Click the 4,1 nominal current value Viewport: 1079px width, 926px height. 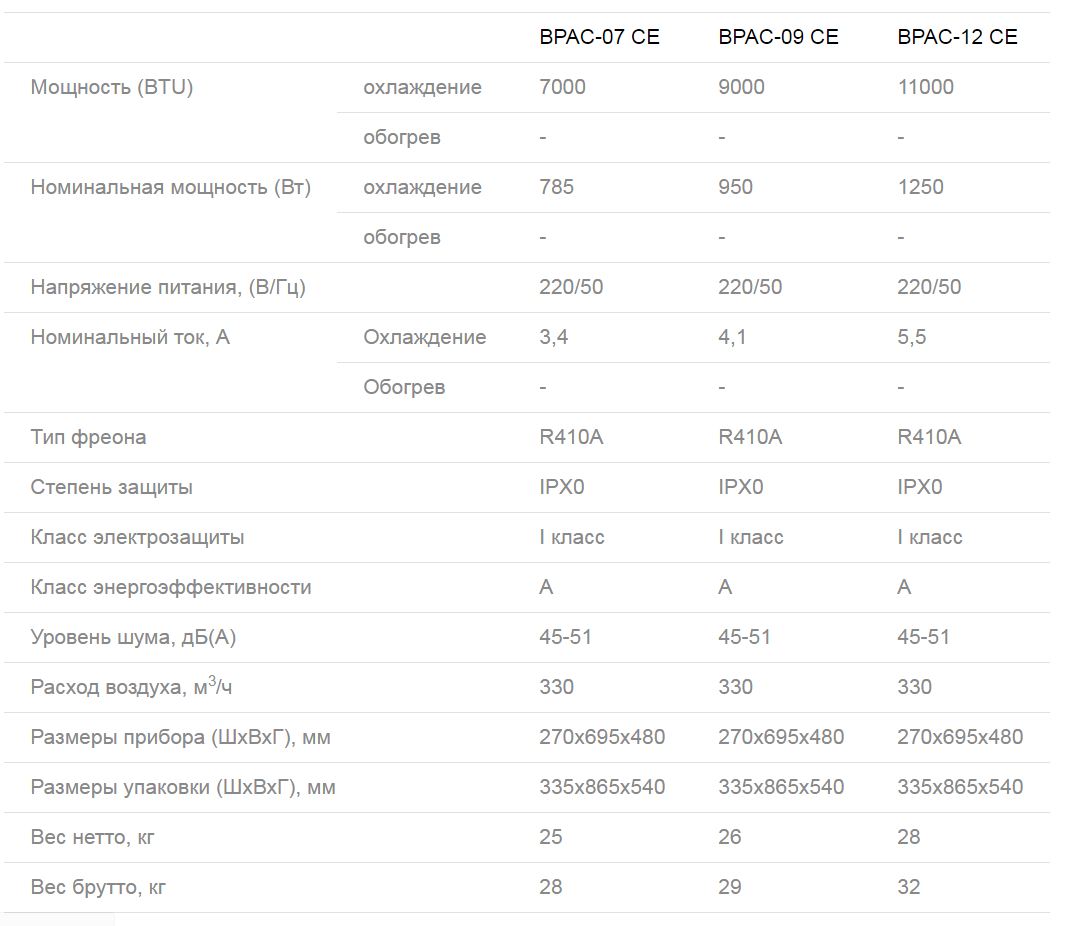coord(732,337)
